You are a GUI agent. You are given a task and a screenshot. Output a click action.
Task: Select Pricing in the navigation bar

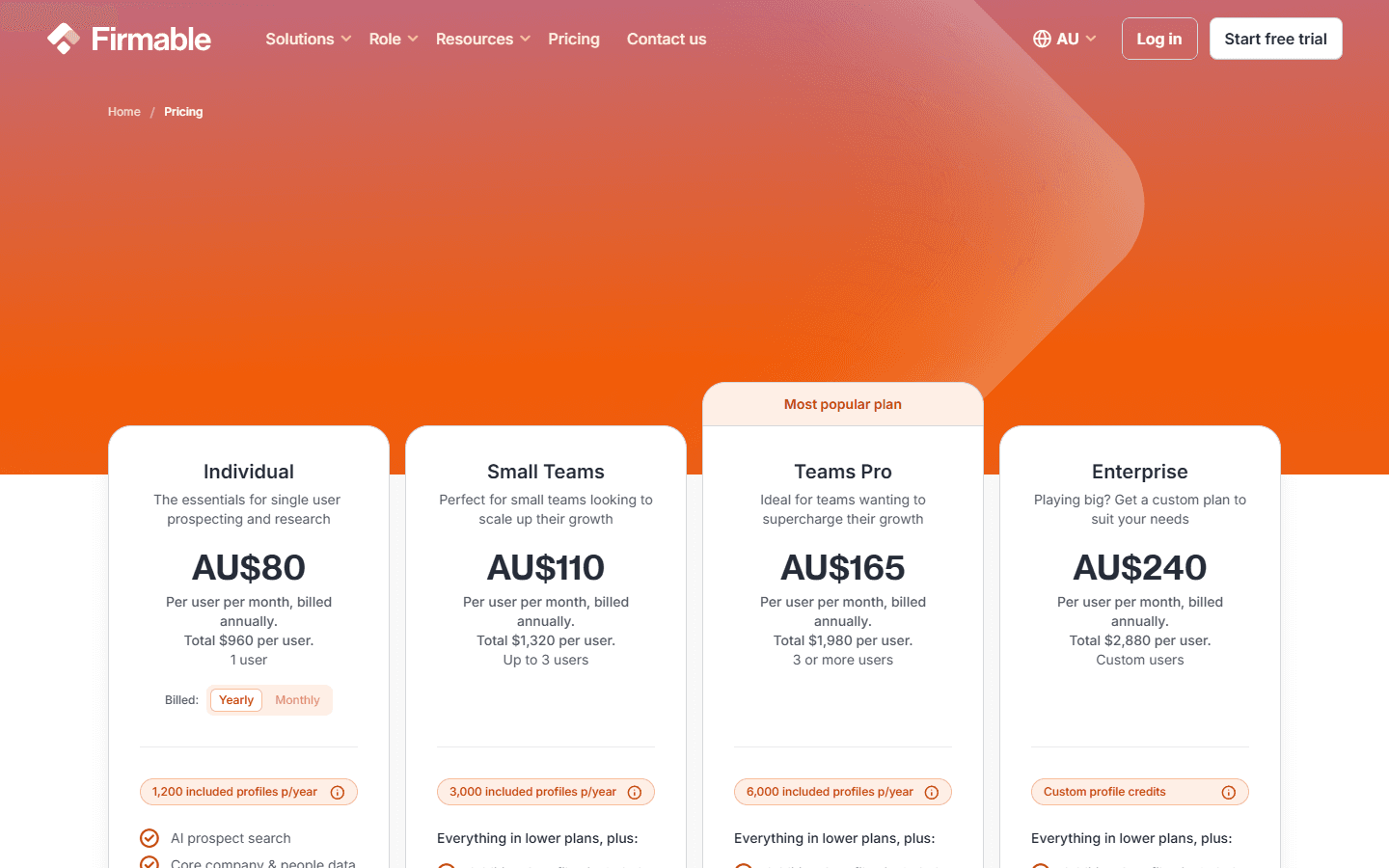(574, 39)
